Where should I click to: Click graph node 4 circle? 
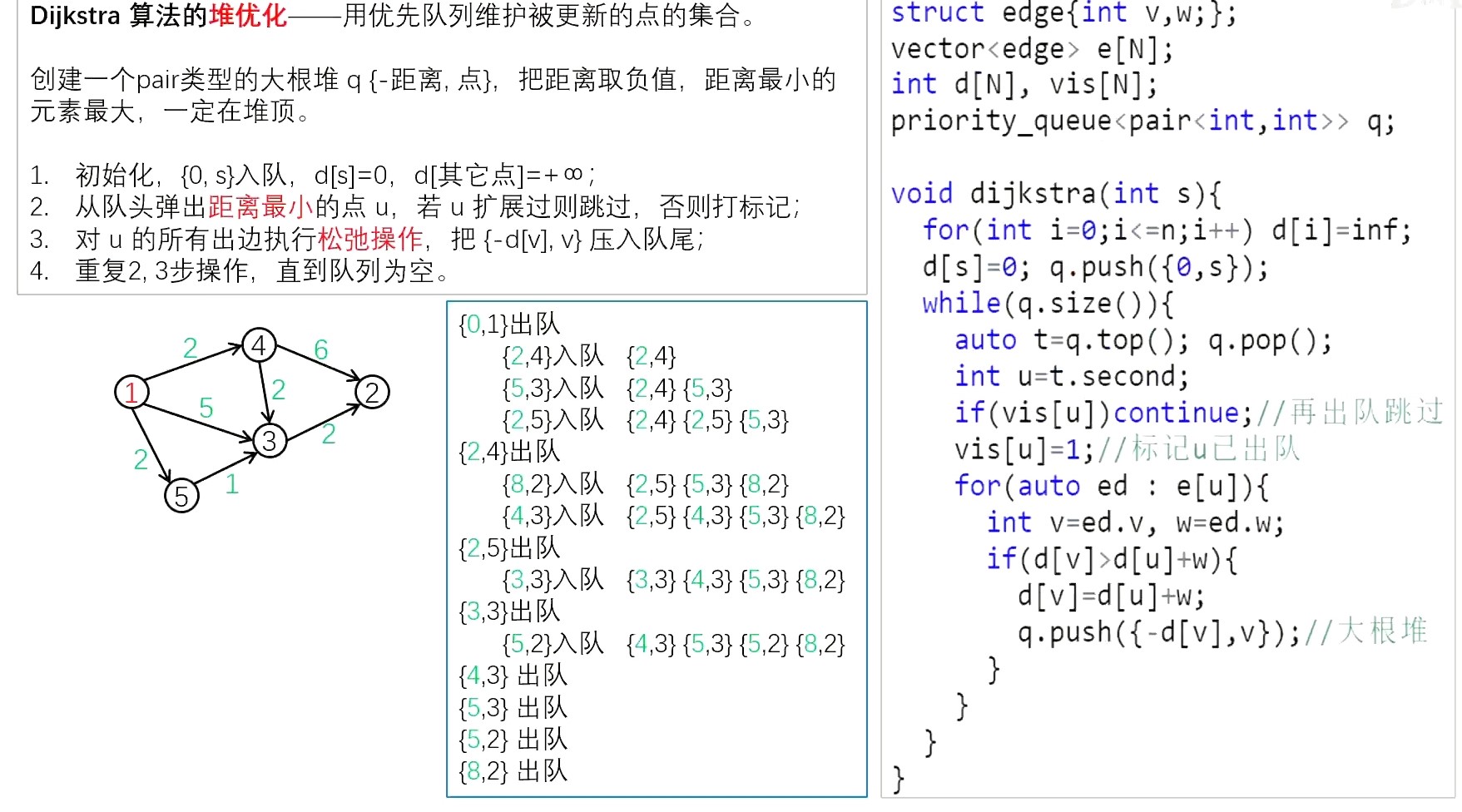(x=259, y=344)
